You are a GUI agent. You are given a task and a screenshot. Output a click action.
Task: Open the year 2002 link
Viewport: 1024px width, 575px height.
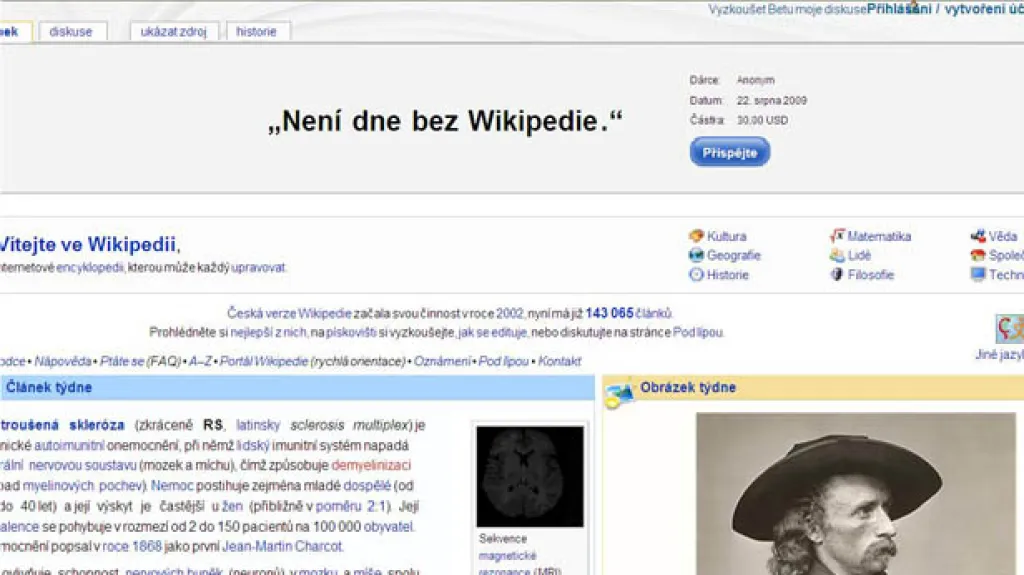[x=509, y=313]
